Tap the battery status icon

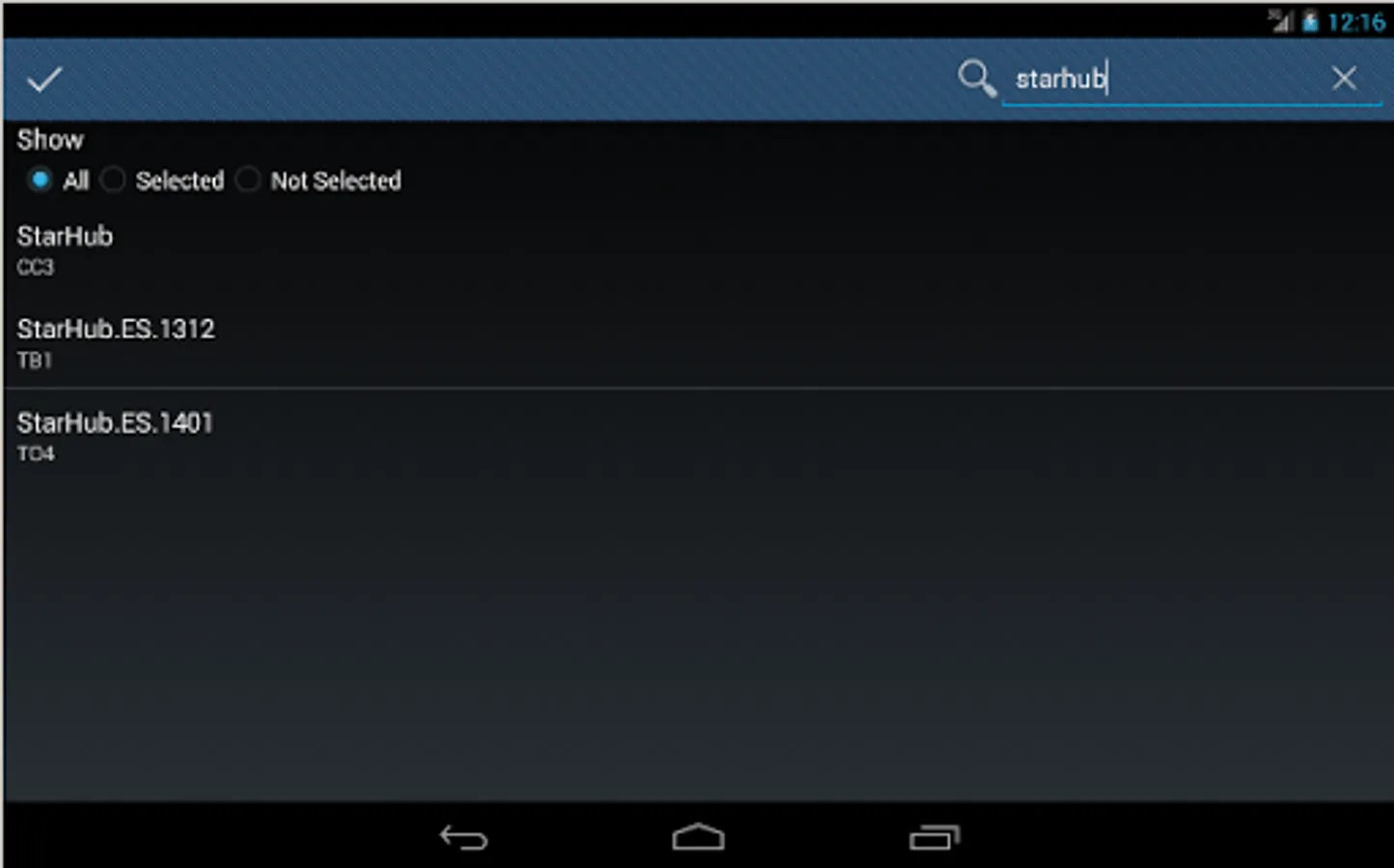tap(1310, 21)
